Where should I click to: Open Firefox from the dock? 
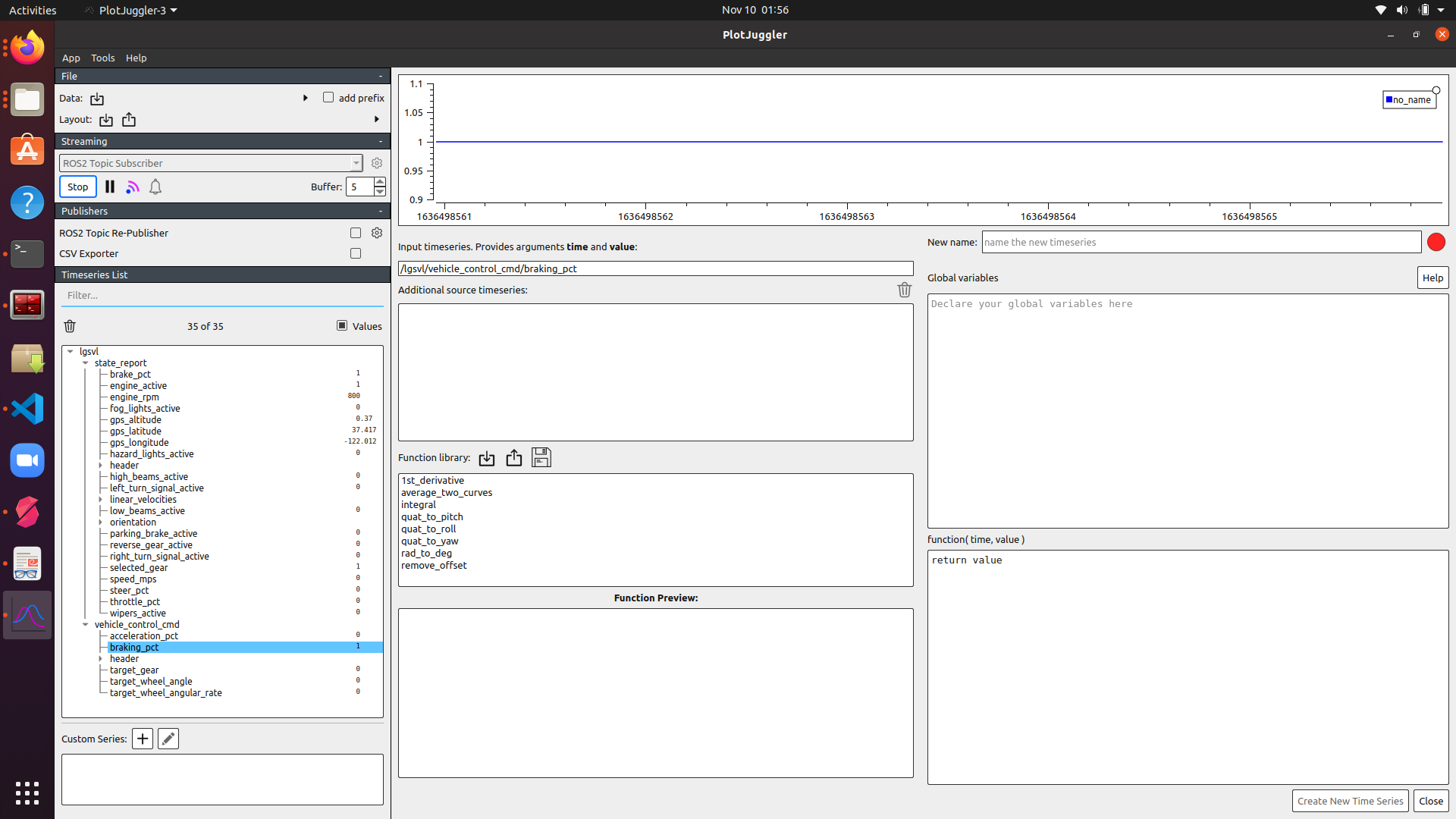tap(27, 48)
